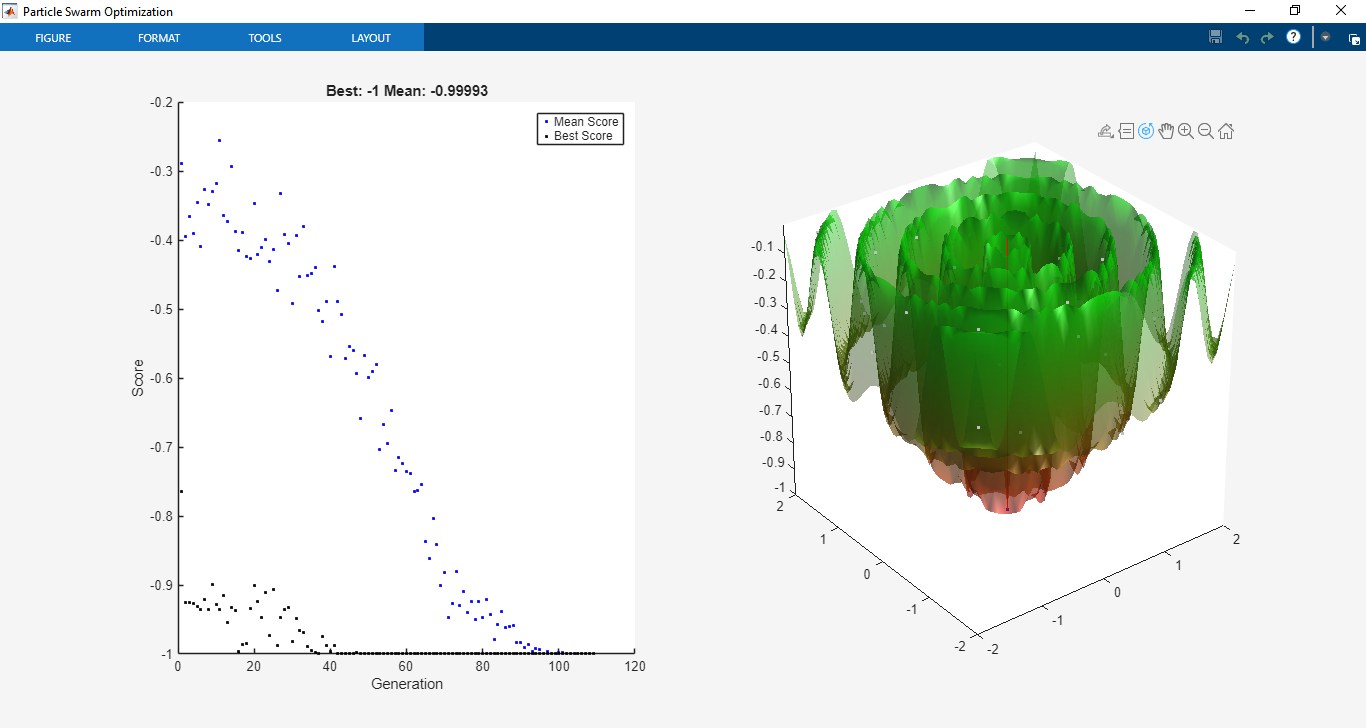The width and height of the screenshot is (1366, 728).
Task: Save the figure using the save icon
Action: click(1216, 37)
